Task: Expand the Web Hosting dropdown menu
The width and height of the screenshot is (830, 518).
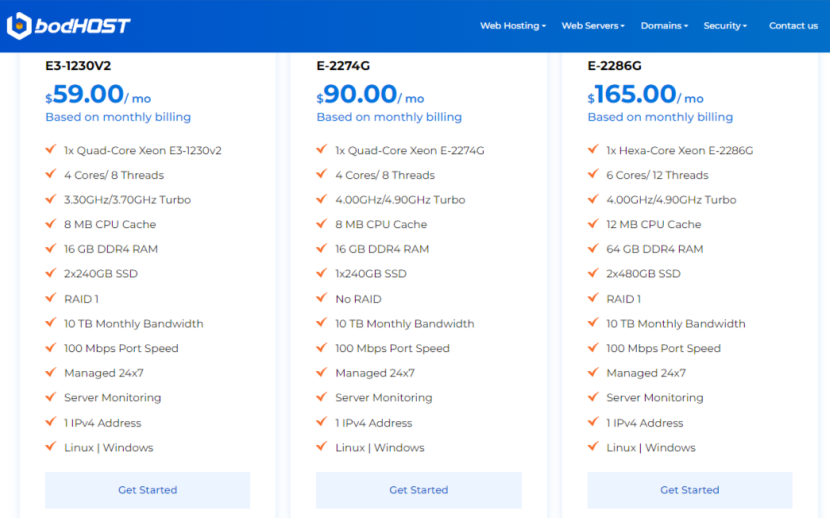Action: click(512, 26)
